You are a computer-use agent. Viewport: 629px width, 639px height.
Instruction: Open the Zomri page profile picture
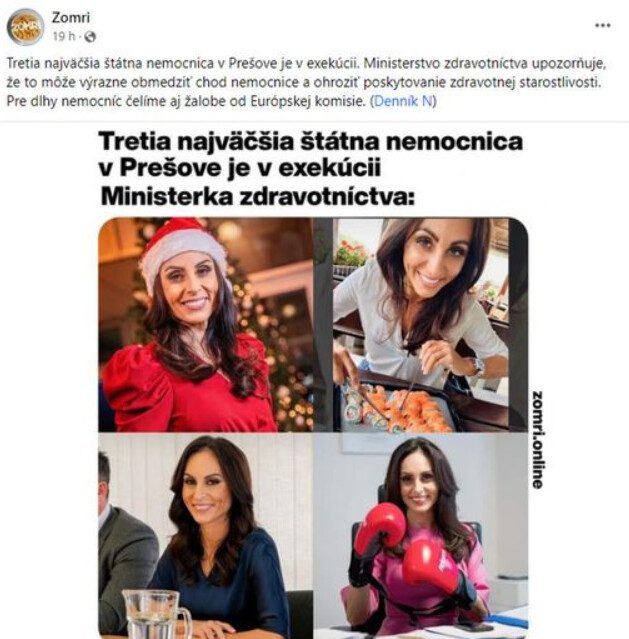(25, 27)
